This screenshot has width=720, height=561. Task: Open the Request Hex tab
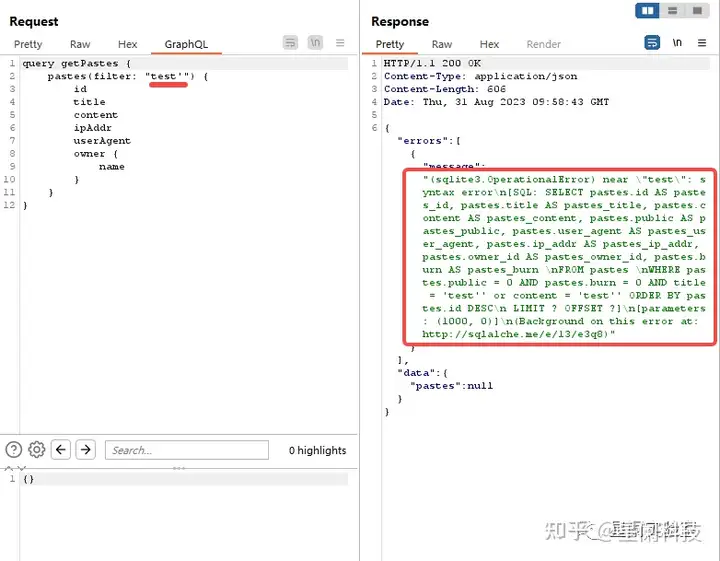pos(128,44)
